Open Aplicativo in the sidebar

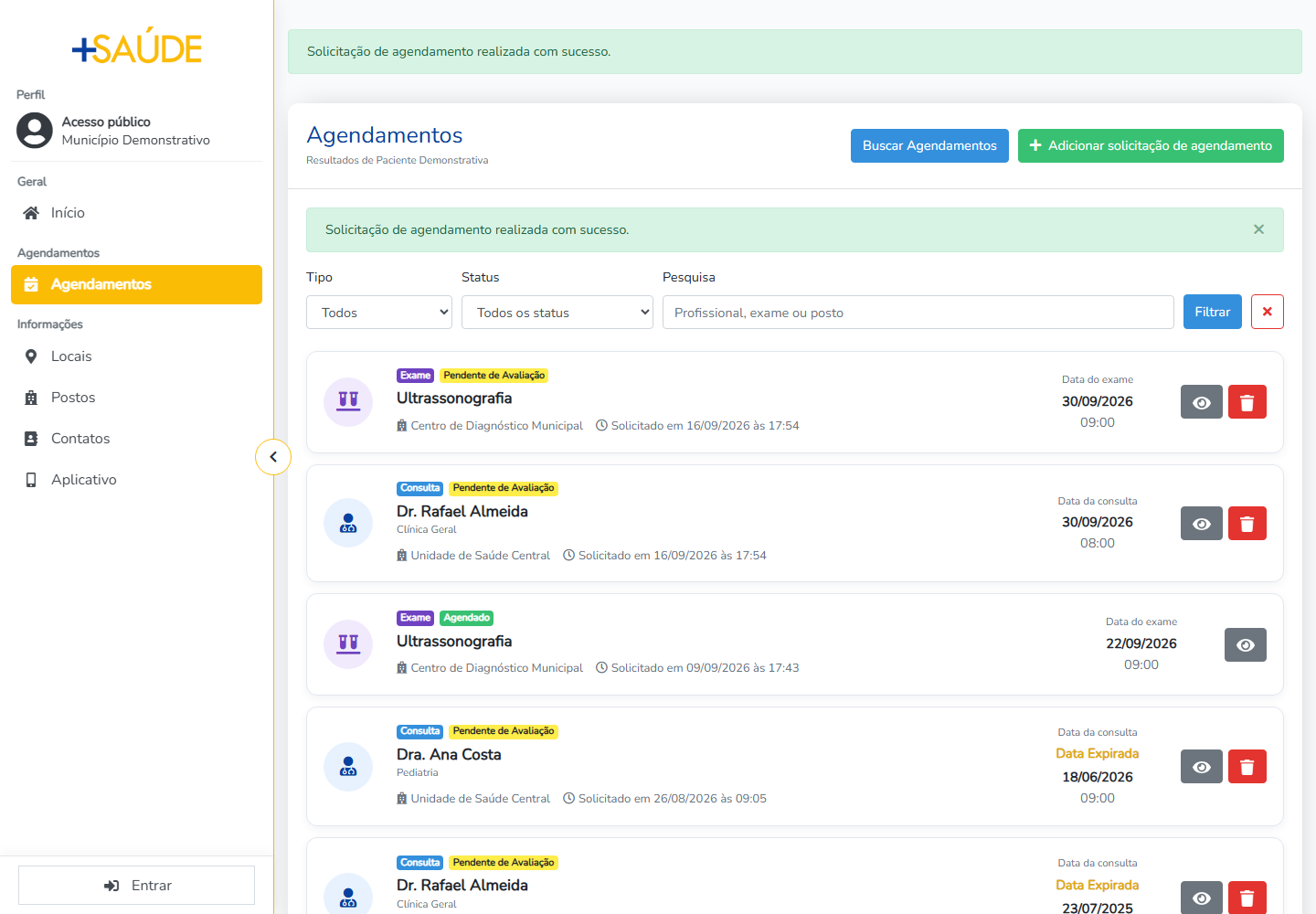pyautogui.click(x=137, y=480)
